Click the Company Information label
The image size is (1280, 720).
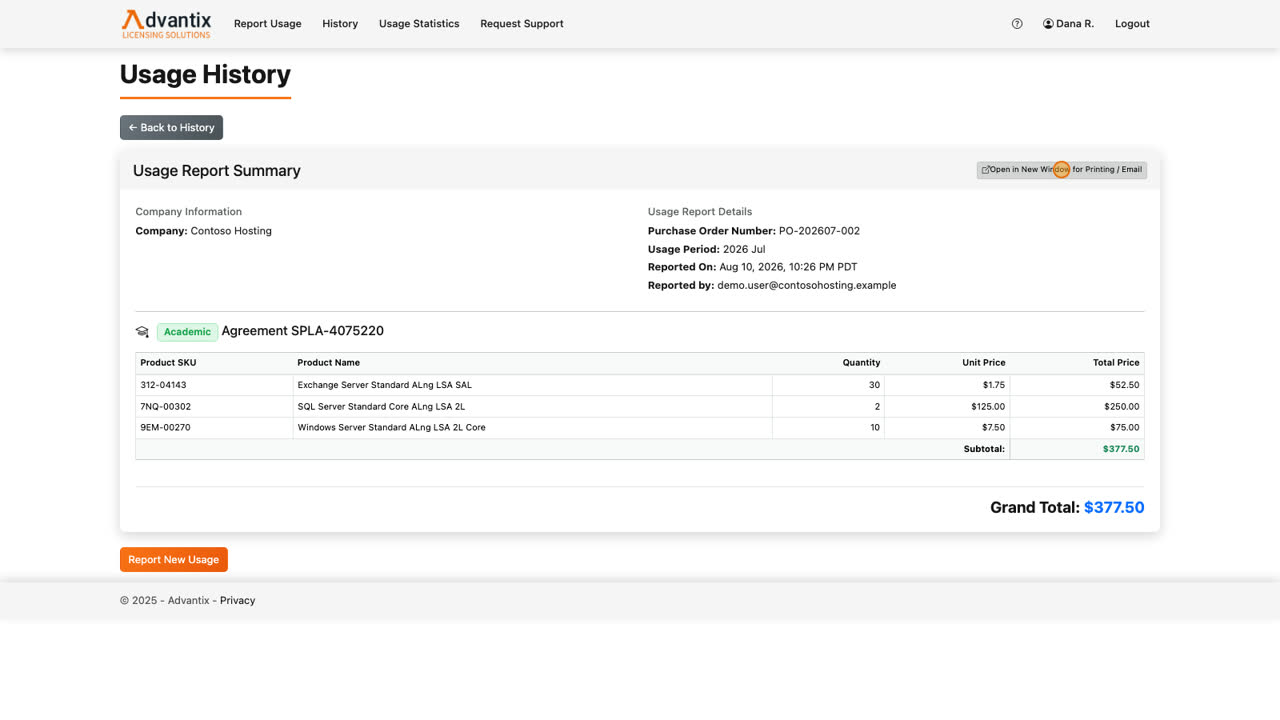point(189,212)
